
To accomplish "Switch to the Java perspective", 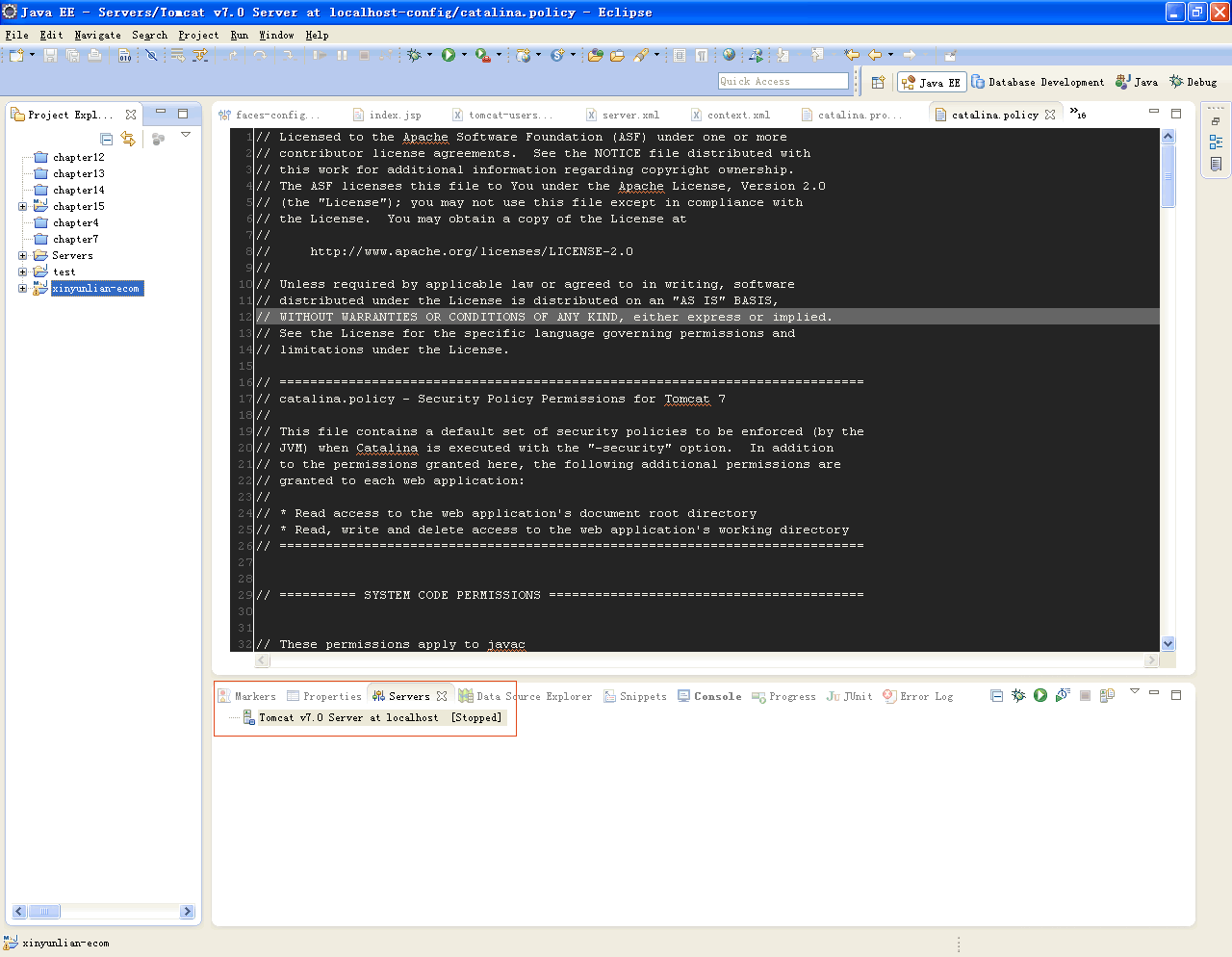I will [1137, 83].
